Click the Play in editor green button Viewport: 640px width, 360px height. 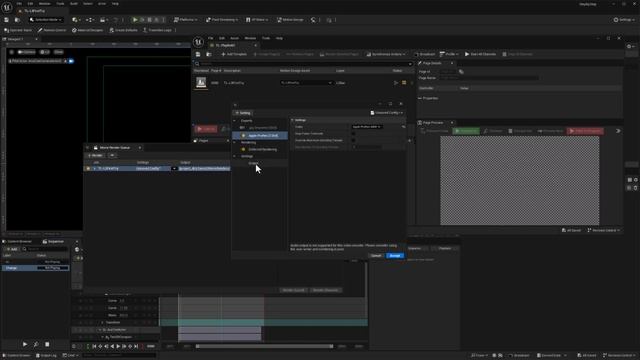pos(135,20)
